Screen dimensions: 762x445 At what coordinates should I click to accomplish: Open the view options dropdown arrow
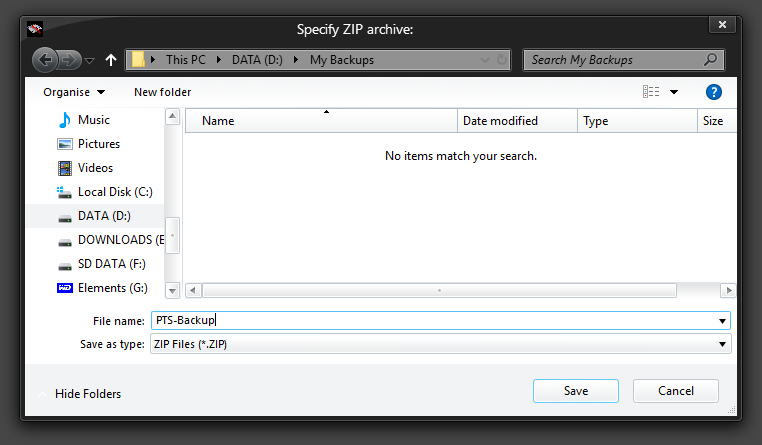[x=674, y=92]
